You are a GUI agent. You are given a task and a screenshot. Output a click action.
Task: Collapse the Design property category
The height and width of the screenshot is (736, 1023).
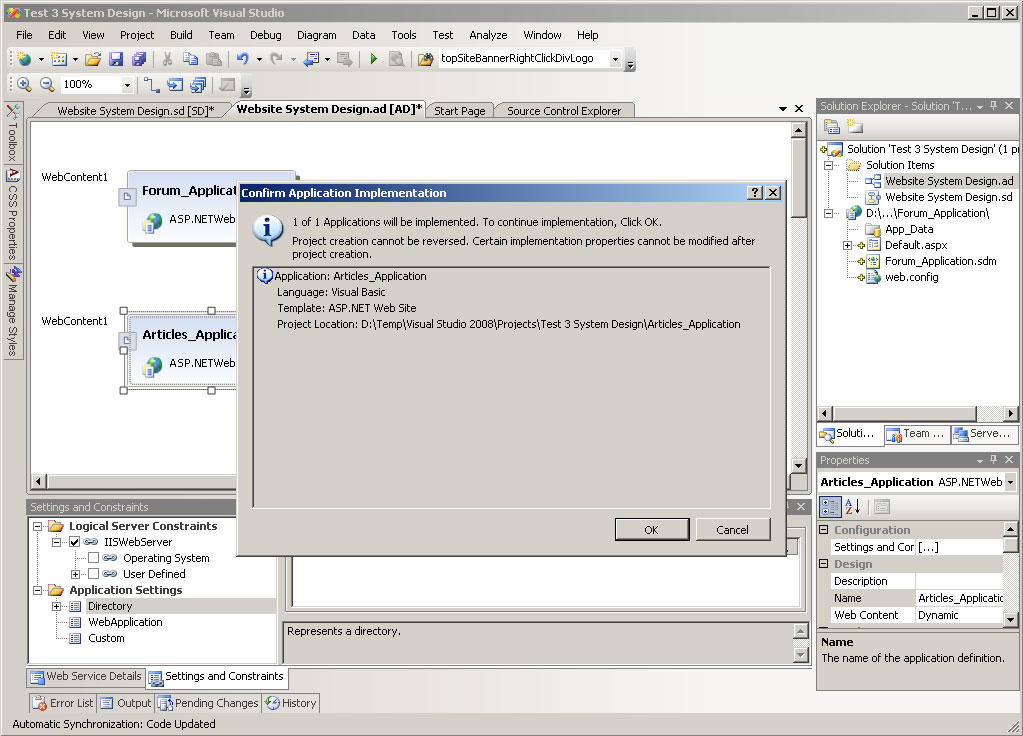(x=824, y=564)
